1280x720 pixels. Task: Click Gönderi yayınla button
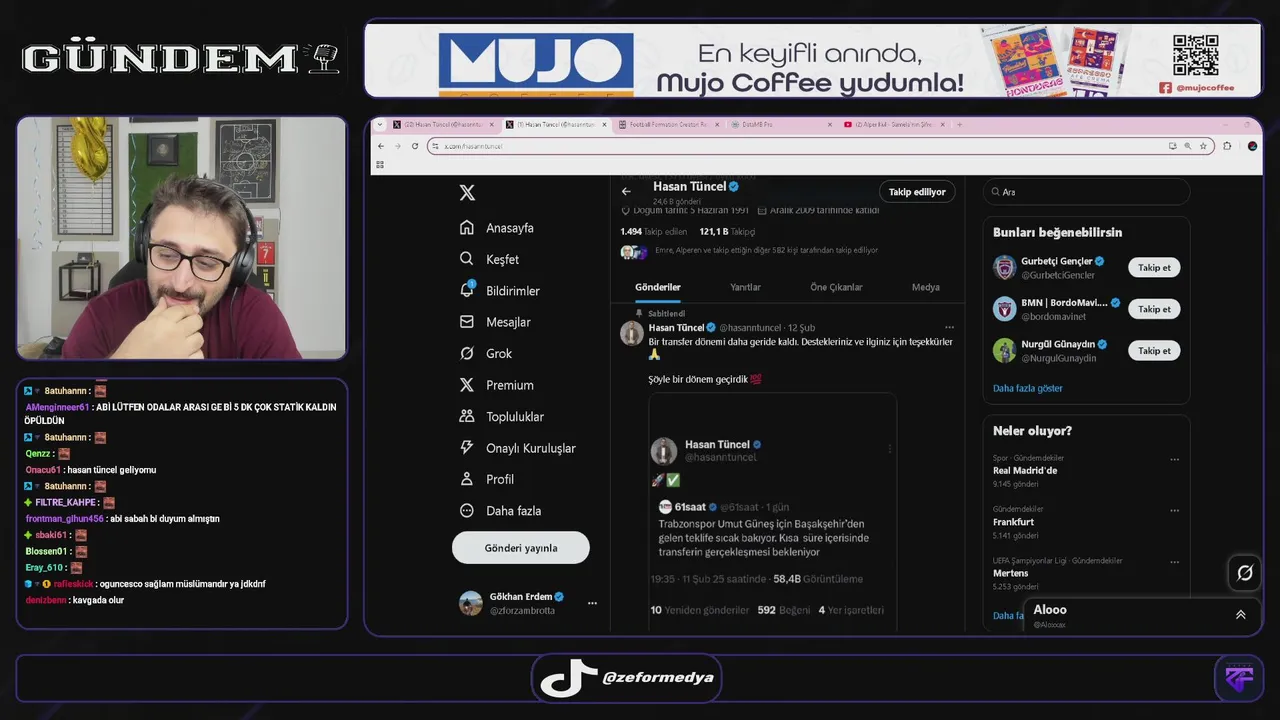pos(521,548)
